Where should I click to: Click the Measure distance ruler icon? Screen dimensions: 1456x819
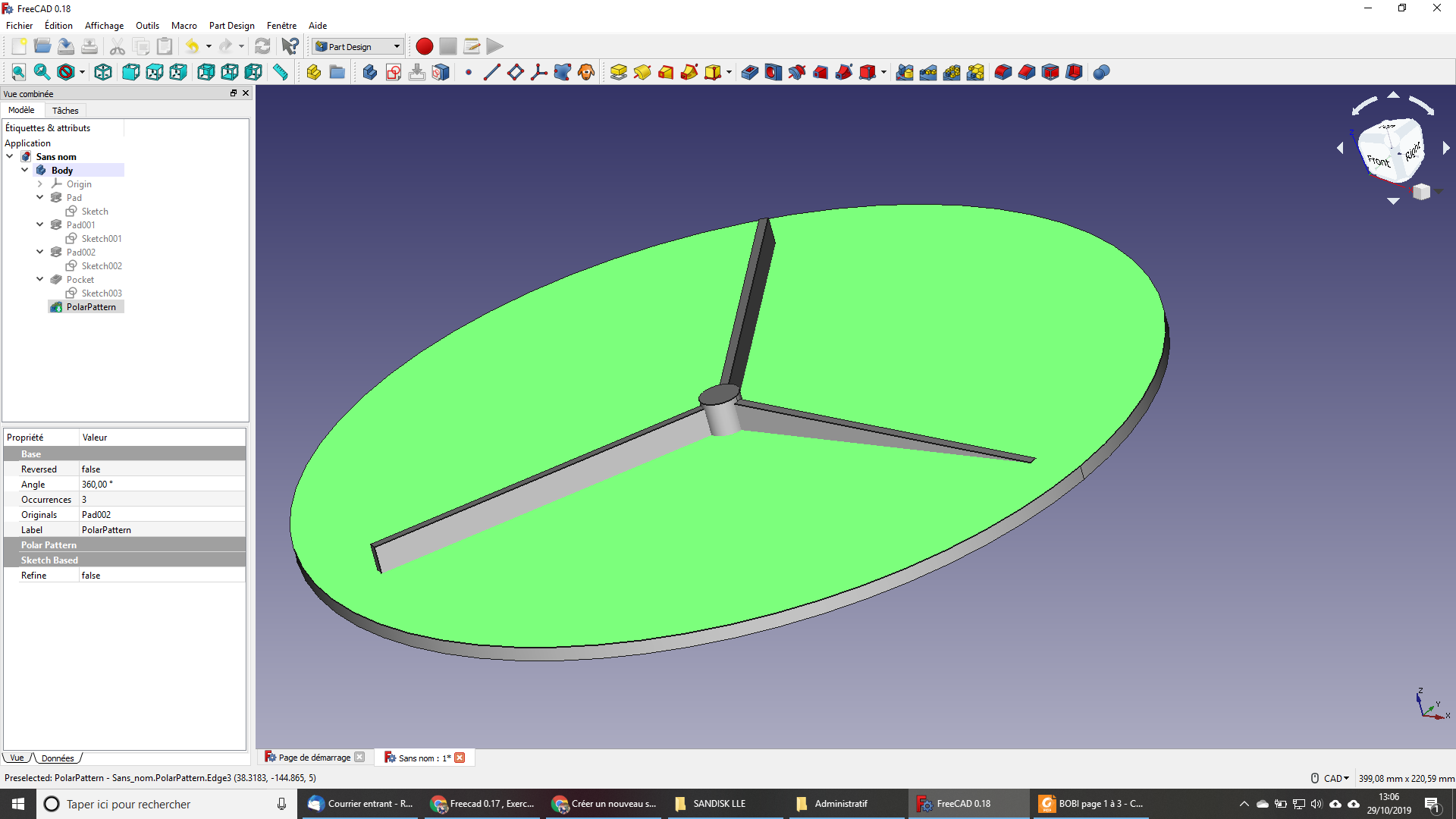click(281, 72)
